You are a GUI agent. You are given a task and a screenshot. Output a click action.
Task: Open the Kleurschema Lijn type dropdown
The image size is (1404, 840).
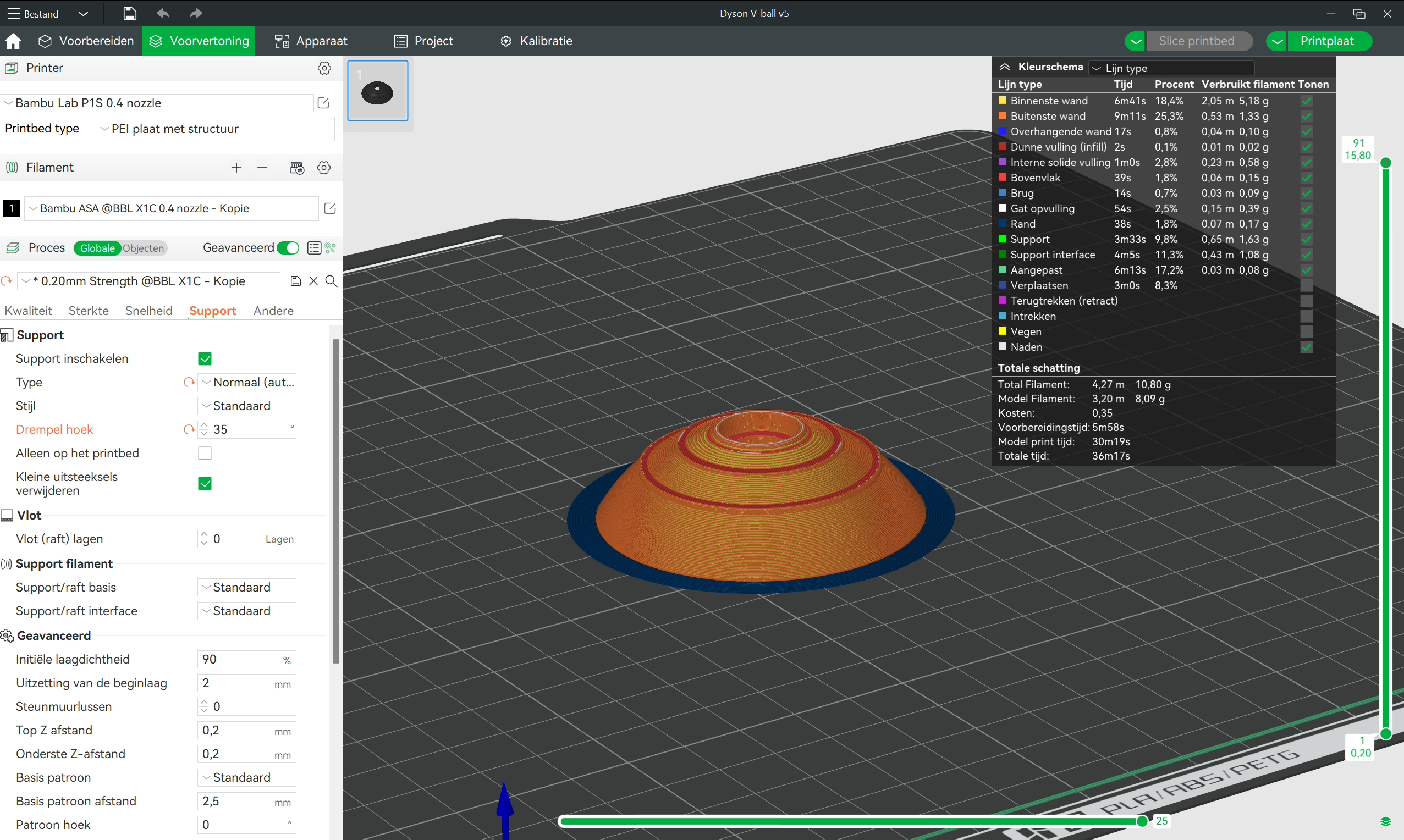point(1171,68)
